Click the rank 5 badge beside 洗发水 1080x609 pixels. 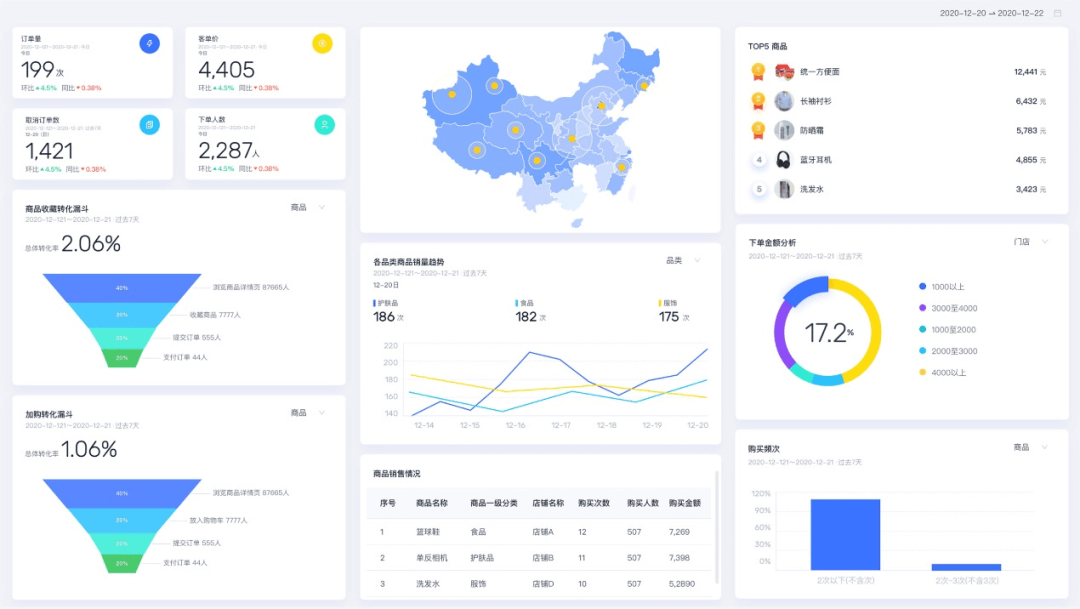(758, 189)
